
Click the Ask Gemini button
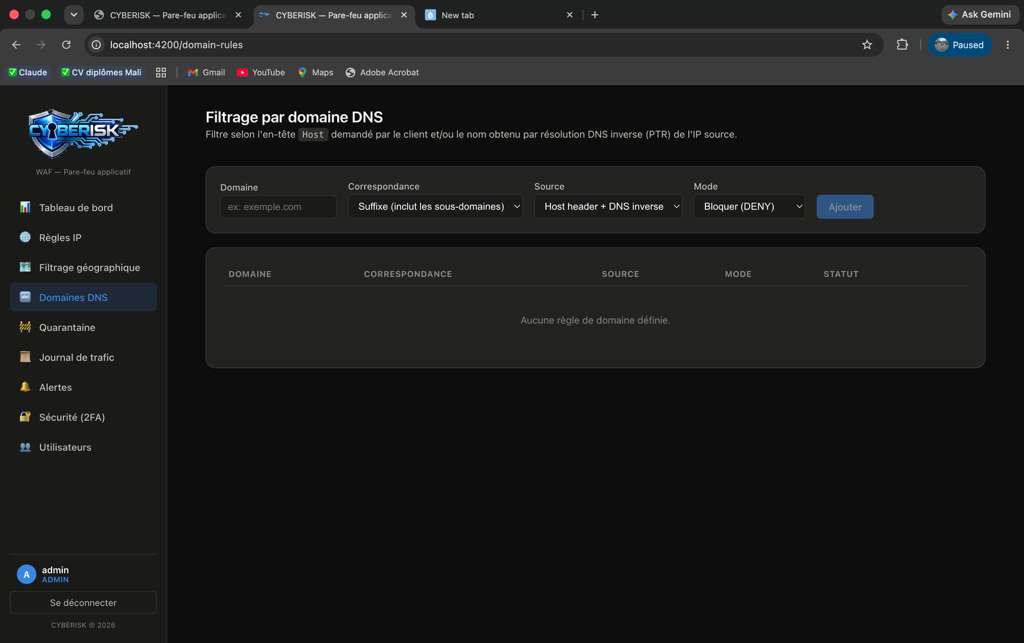click(x=980, y=14)
